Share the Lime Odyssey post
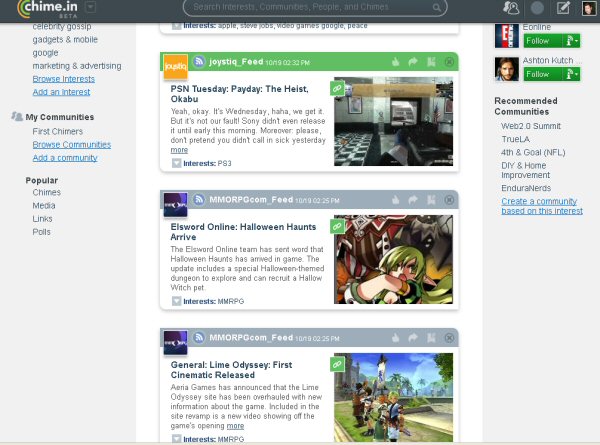 click(x=413, y=337)
